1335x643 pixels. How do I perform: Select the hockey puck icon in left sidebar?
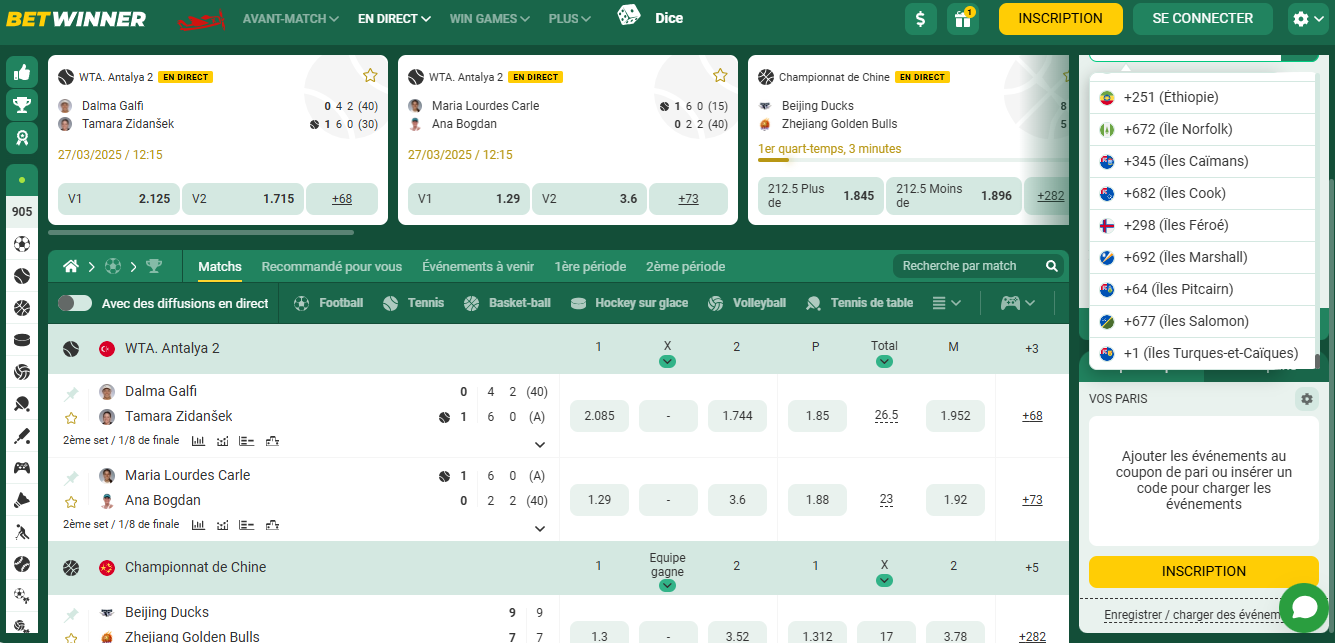click(x=22, y=340)
